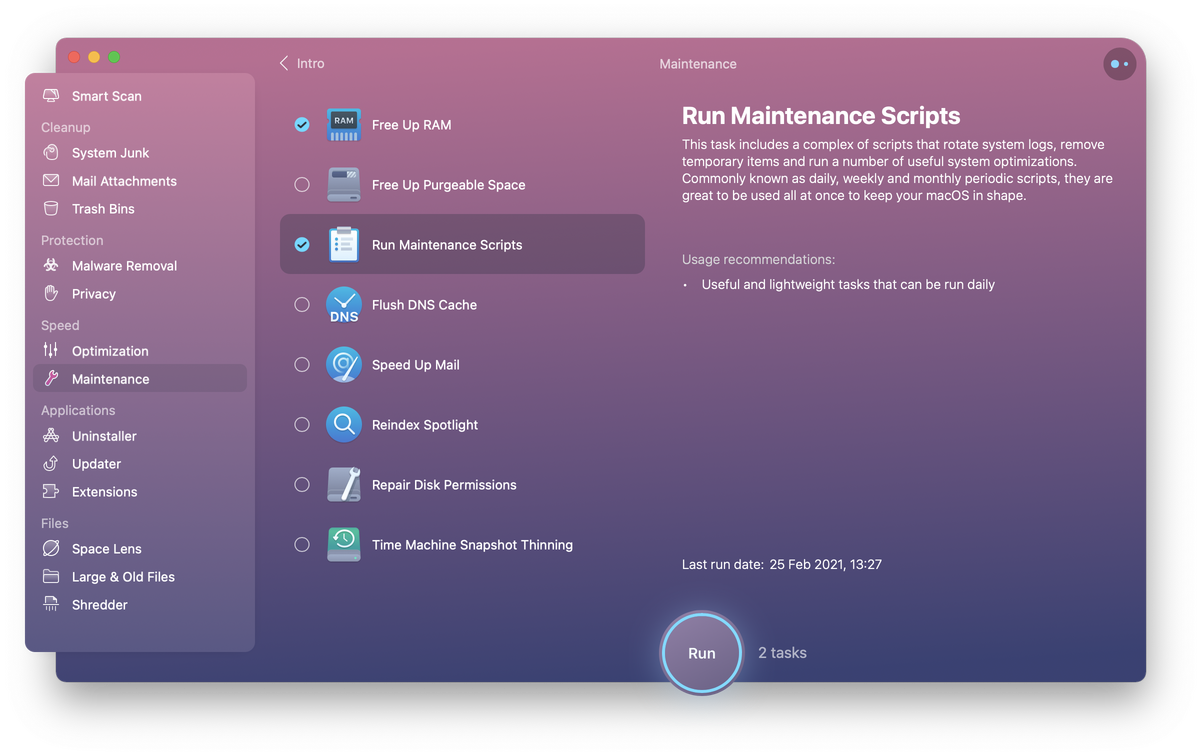Uncheck the Free Up RAM checkbox
The width and height of the screenshot is (1202, 756).
[302, 125]
